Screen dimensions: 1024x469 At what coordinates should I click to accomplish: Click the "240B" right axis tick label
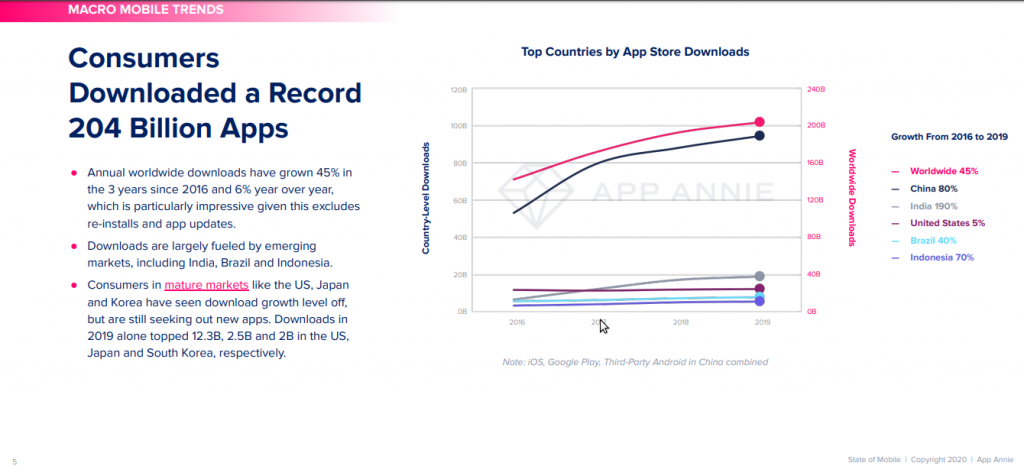[817, 89]
